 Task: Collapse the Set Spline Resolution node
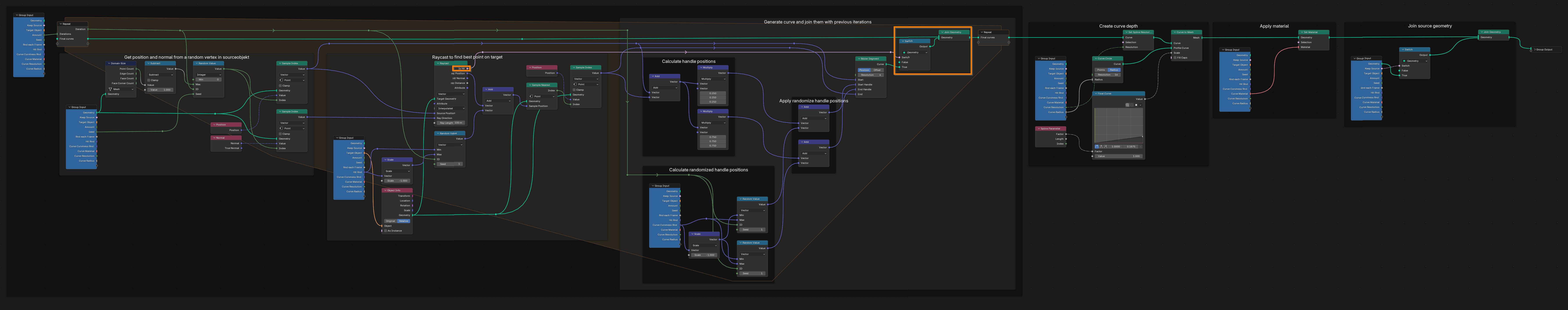pos(1127,32)
